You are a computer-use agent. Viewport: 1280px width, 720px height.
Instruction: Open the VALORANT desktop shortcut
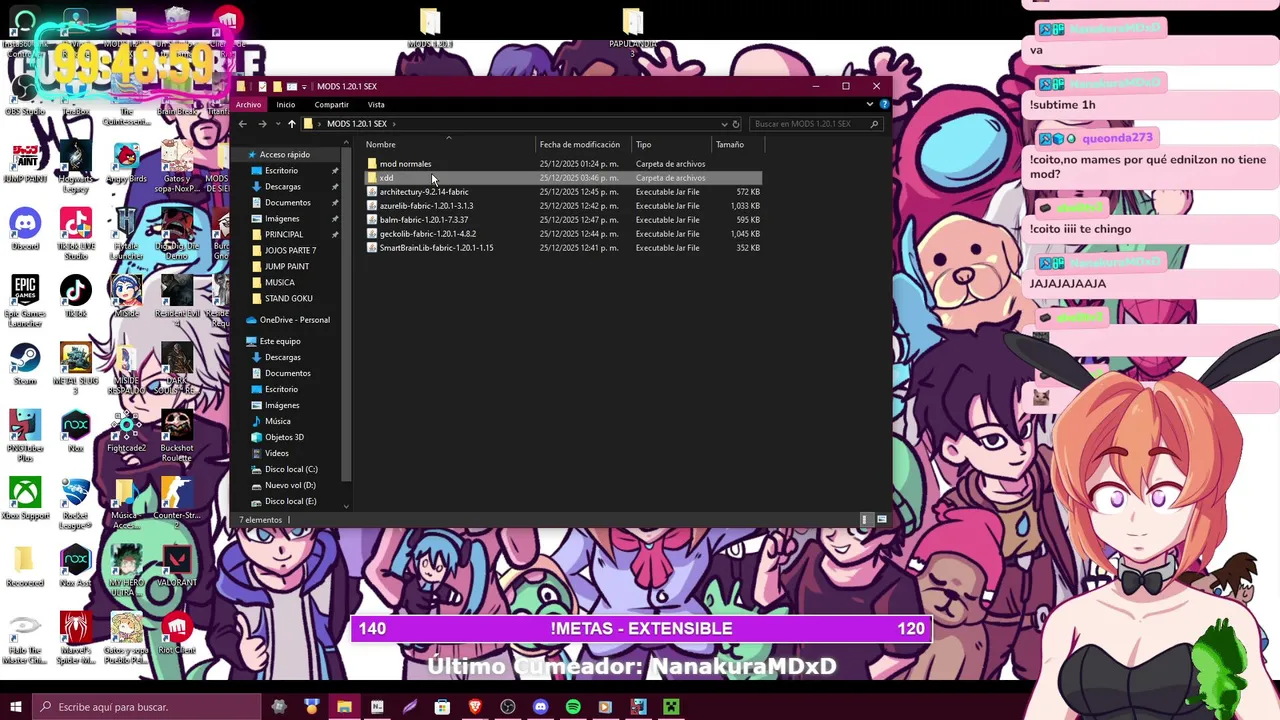point(176,566)
